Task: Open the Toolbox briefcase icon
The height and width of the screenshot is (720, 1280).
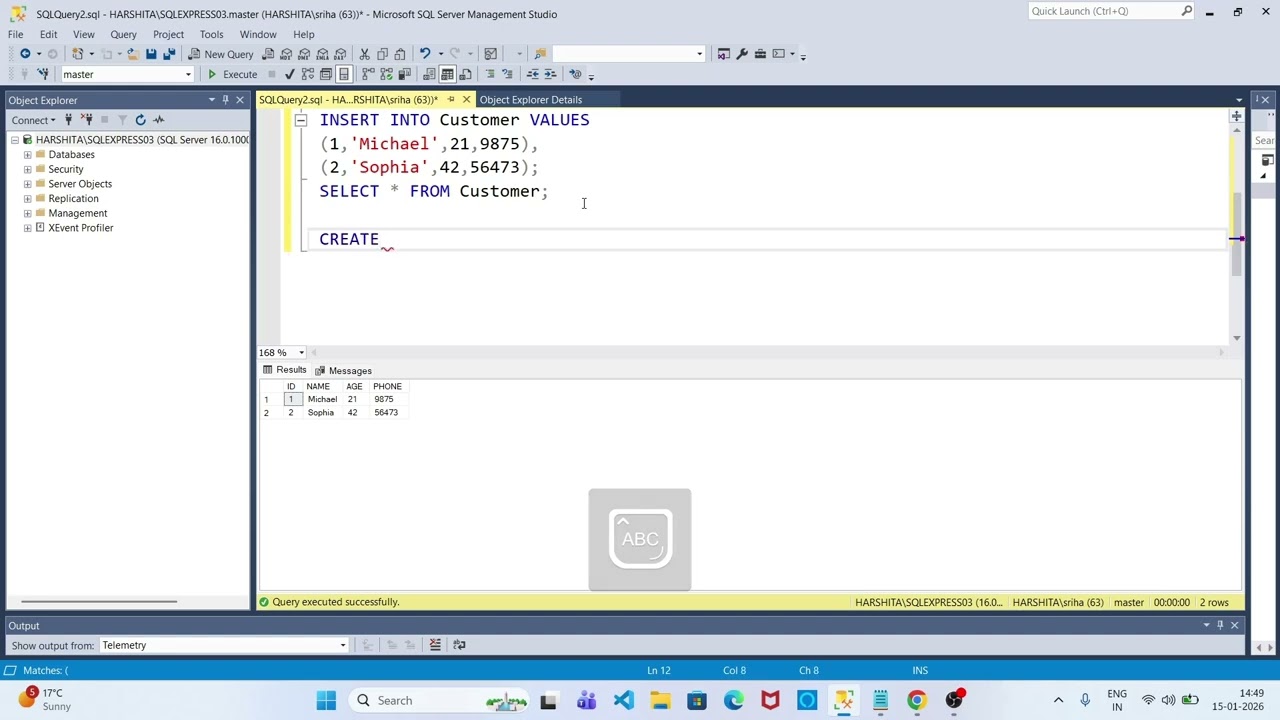Action: point(760,54)
